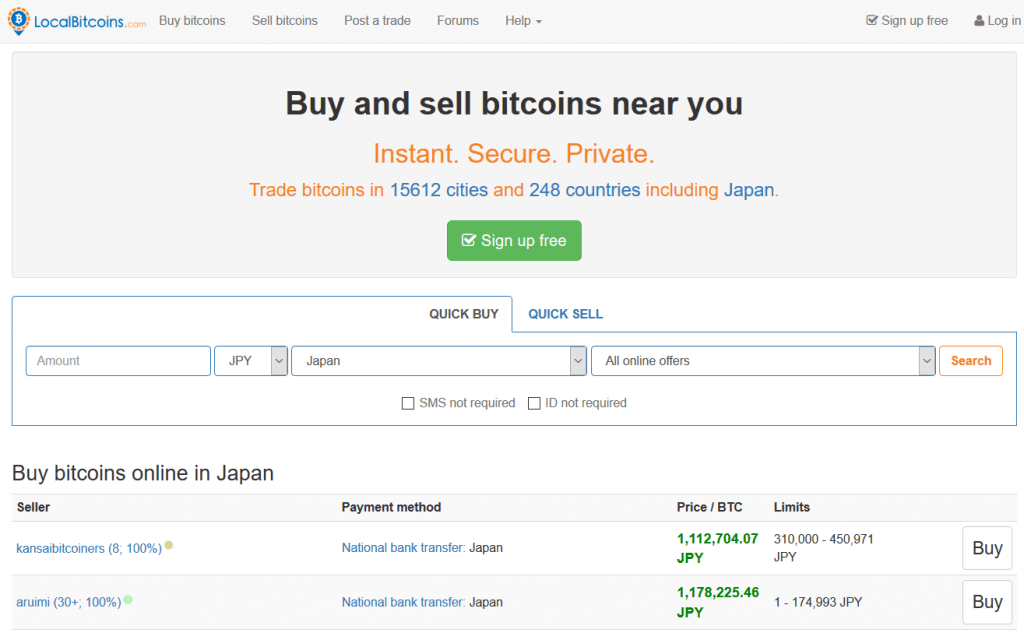The image size is (1024, 633).
Task: Click the Log in link
Action: click(997, 20)
